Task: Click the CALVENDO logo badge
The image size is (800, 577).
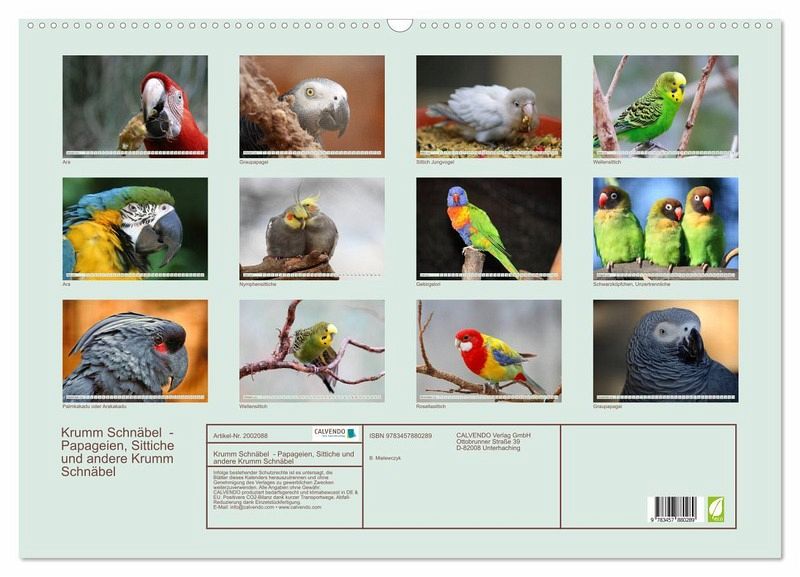Action: click(x=335, y=434)
